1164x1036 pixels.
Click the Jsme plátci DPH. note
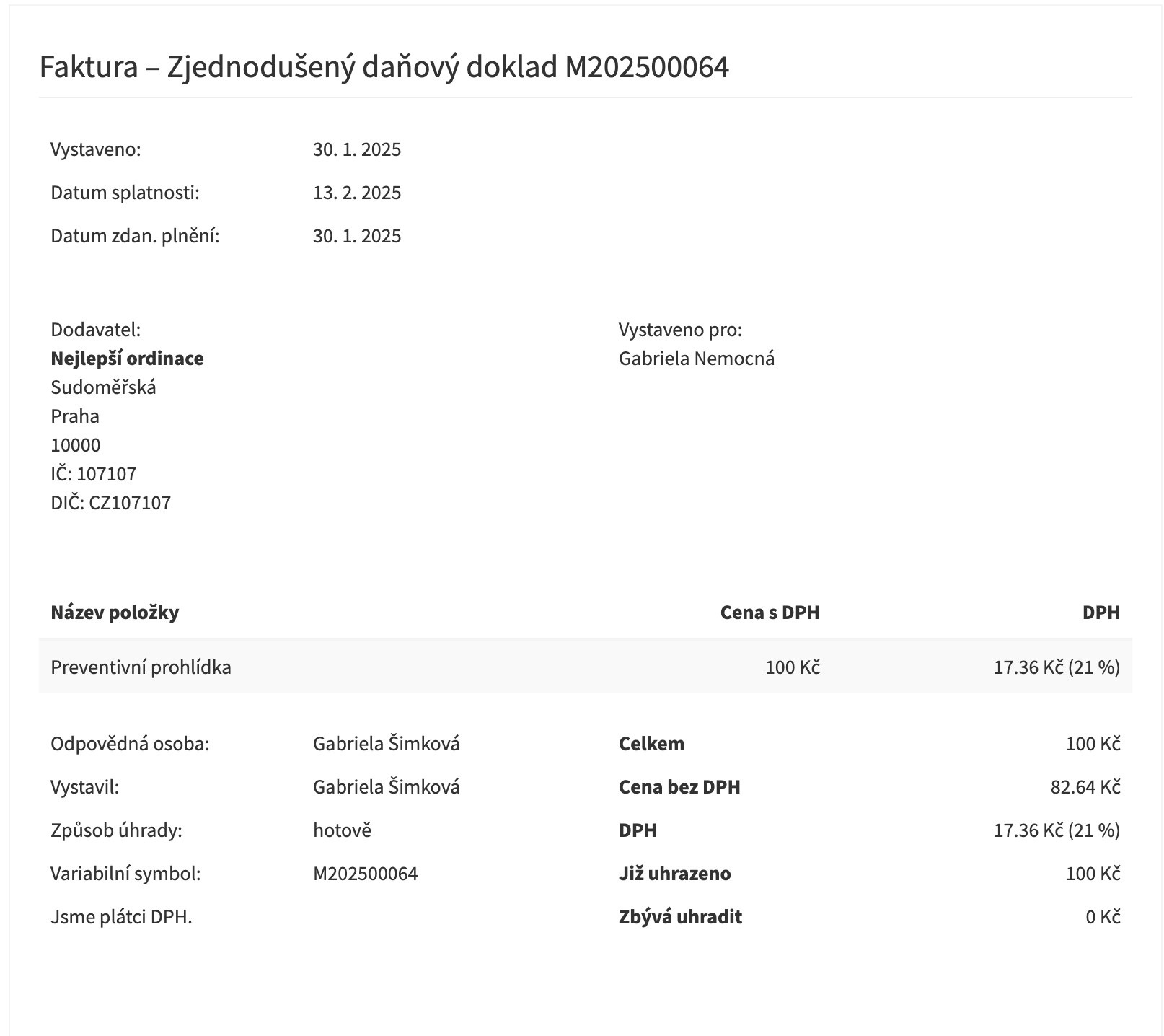[121, 917]
